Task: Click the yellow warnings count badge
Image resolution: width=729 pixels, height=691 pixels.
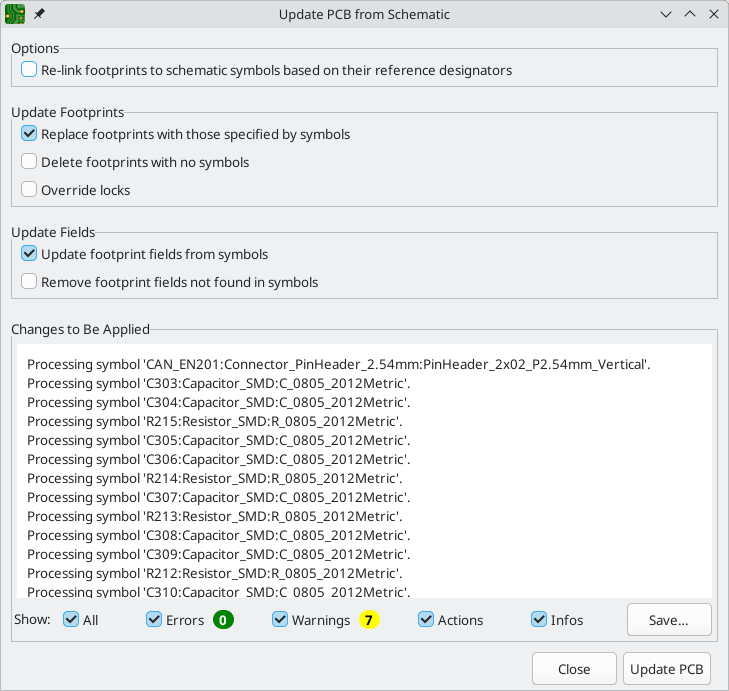Action: point(369,620)
